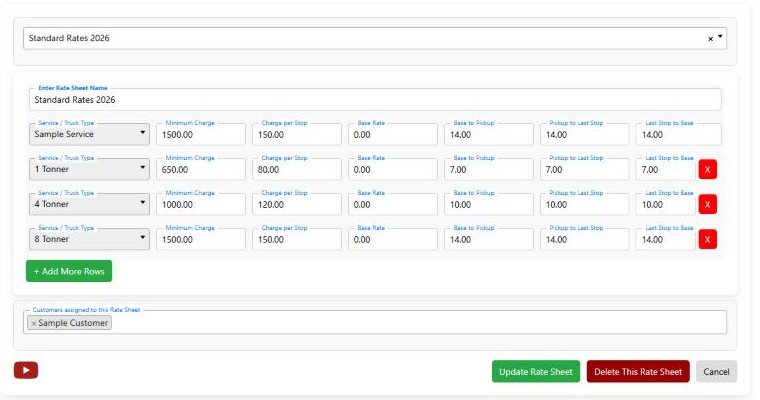Viewport: 760px width, 400px height.
Task: Edit Minimum Charge for Sample Service row
Action: [x=201, y=134]
